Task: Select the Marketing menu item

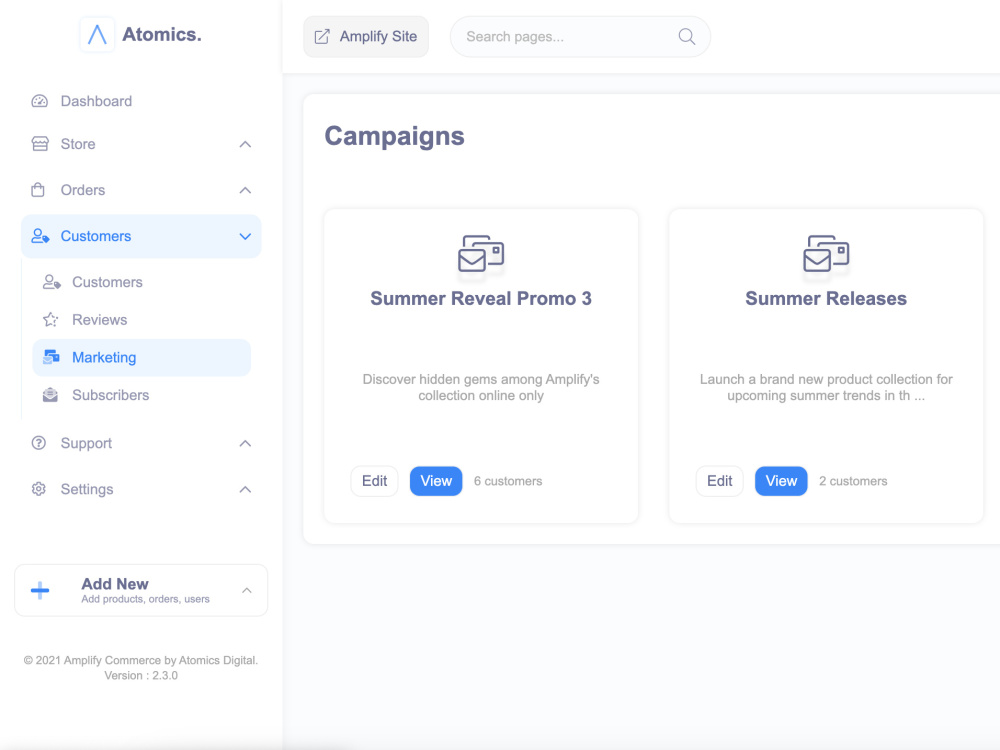Action: click(x=141, y=357)
